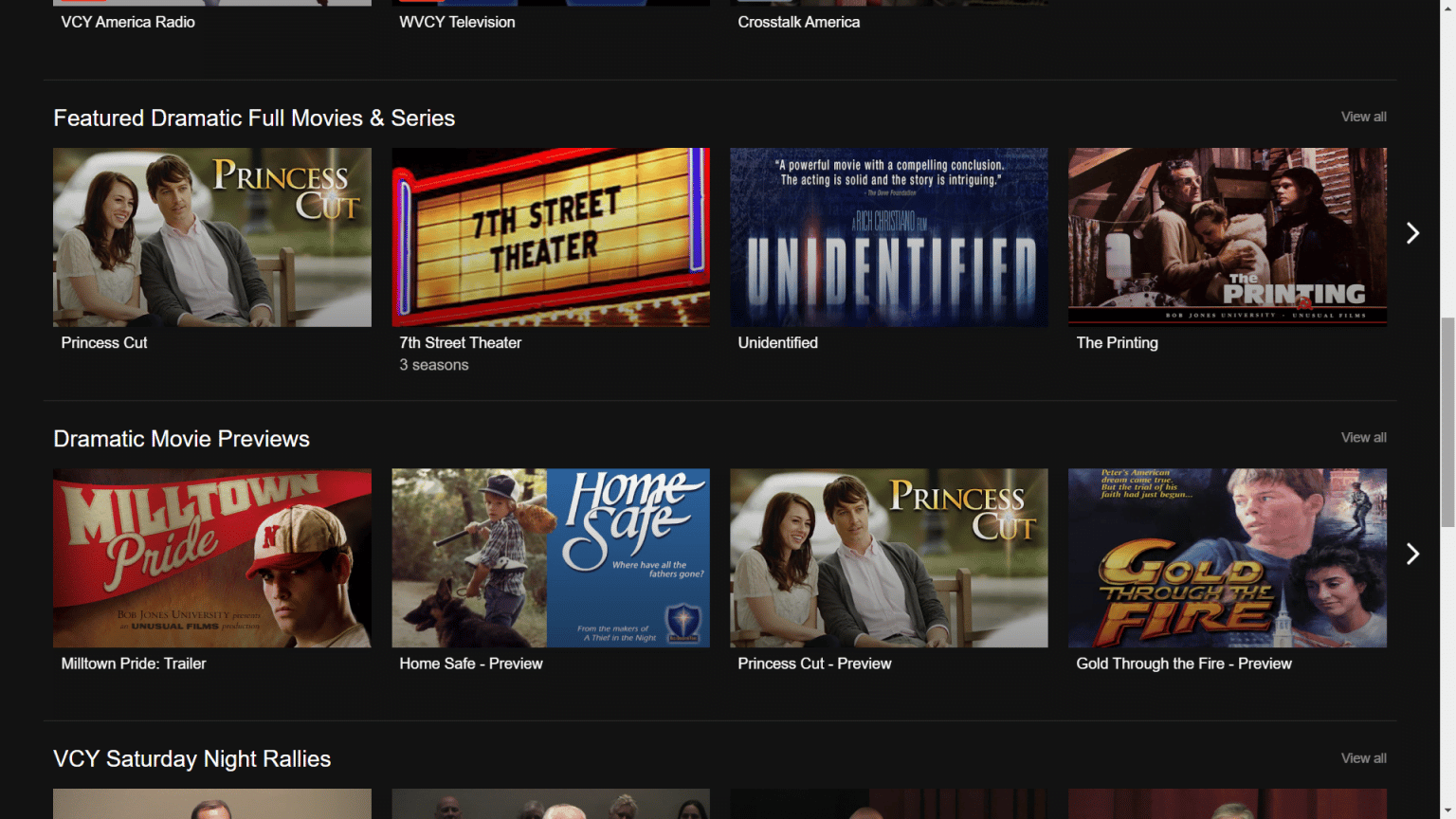Click the Princess Cut title under Featured Dramatic
The image size is (1456, 819).
(104, 343)
